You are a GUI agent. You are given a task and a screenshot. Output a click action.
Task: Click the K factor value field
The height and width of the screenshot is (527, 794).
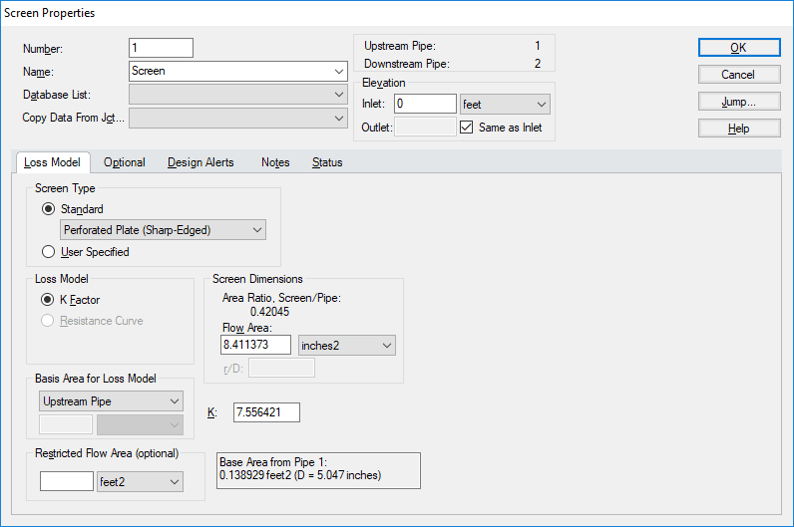266,412
